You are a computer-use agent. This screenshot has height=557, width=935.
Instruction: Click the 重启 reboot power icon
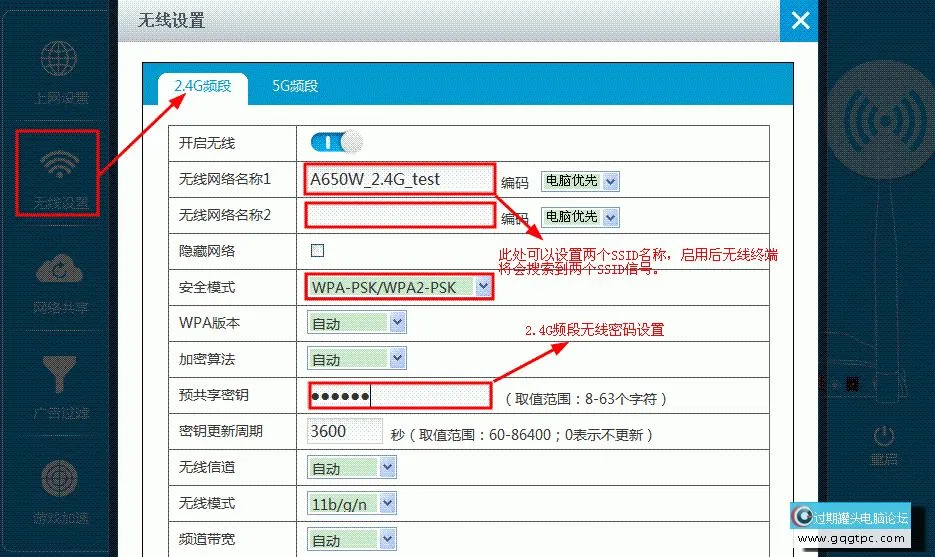883,441
